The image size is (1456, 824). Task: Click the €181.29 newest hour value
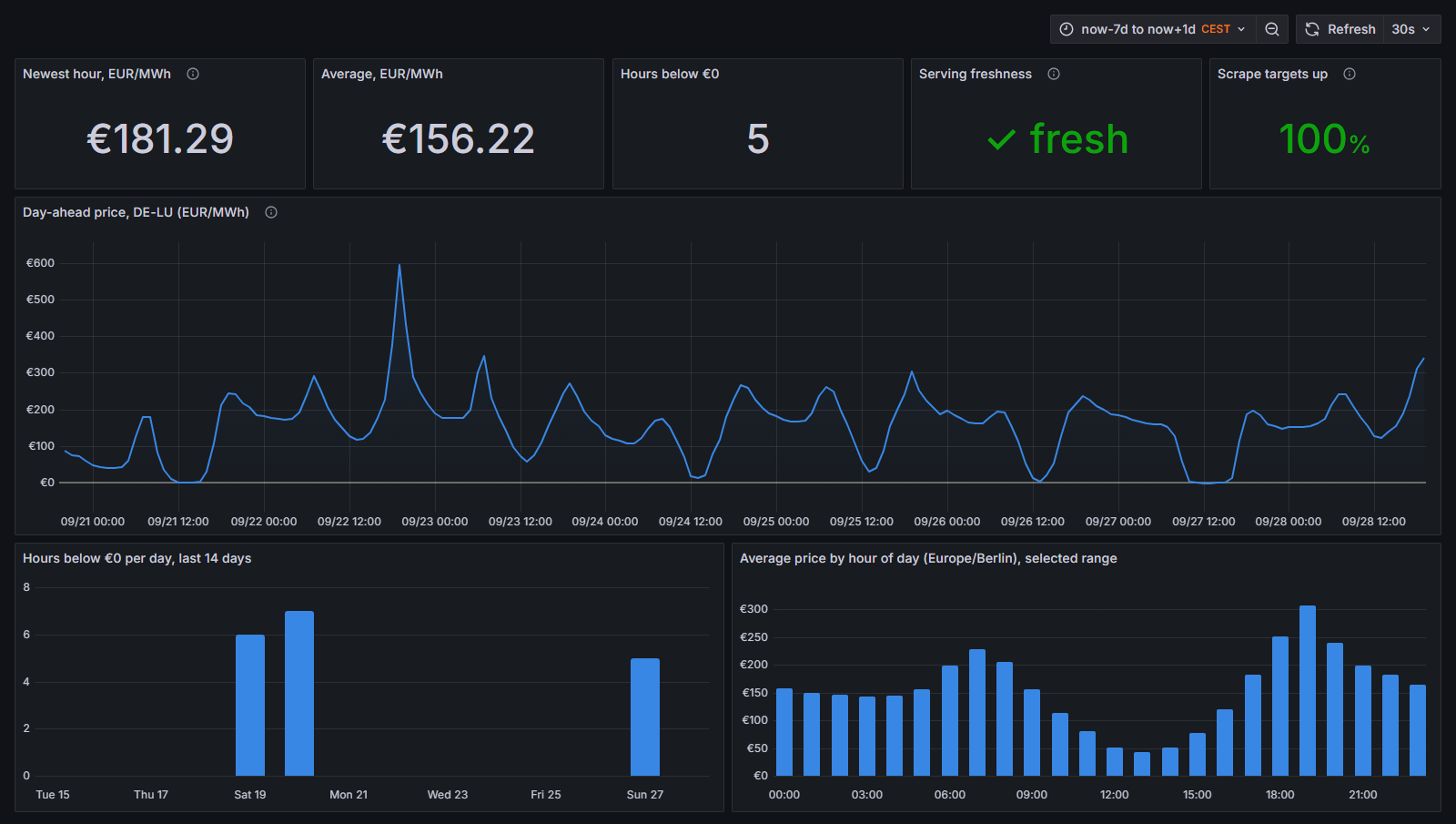coord(160,139)
